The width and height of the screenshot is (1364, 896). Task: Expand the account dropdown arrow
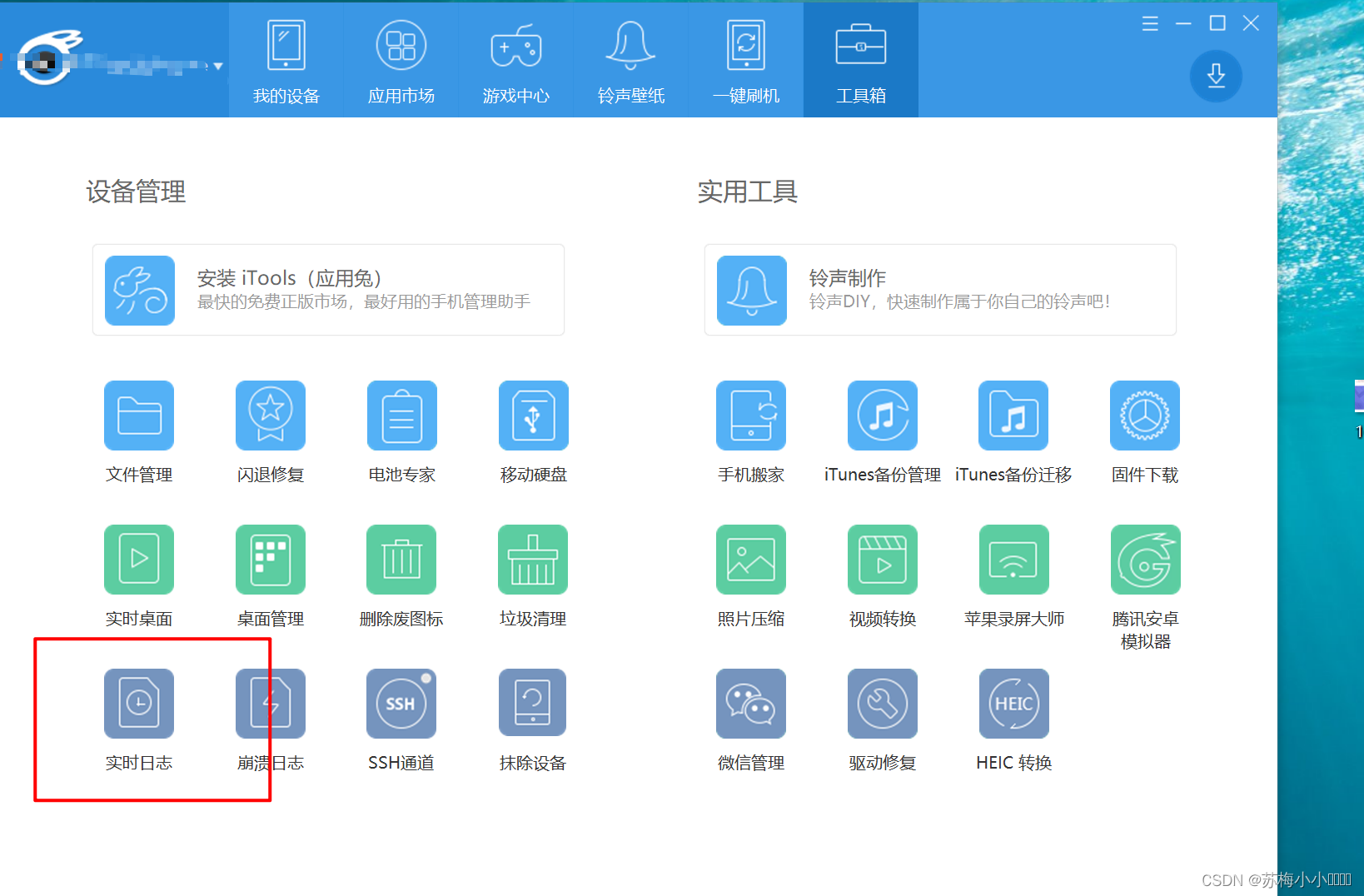(x=218, y=66)
